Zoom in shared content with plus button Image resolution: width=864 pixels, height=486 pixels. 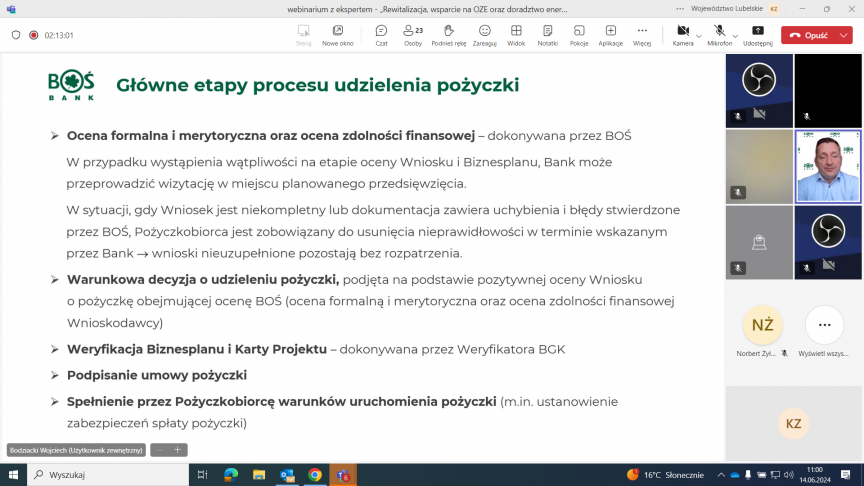coord(177,450)
